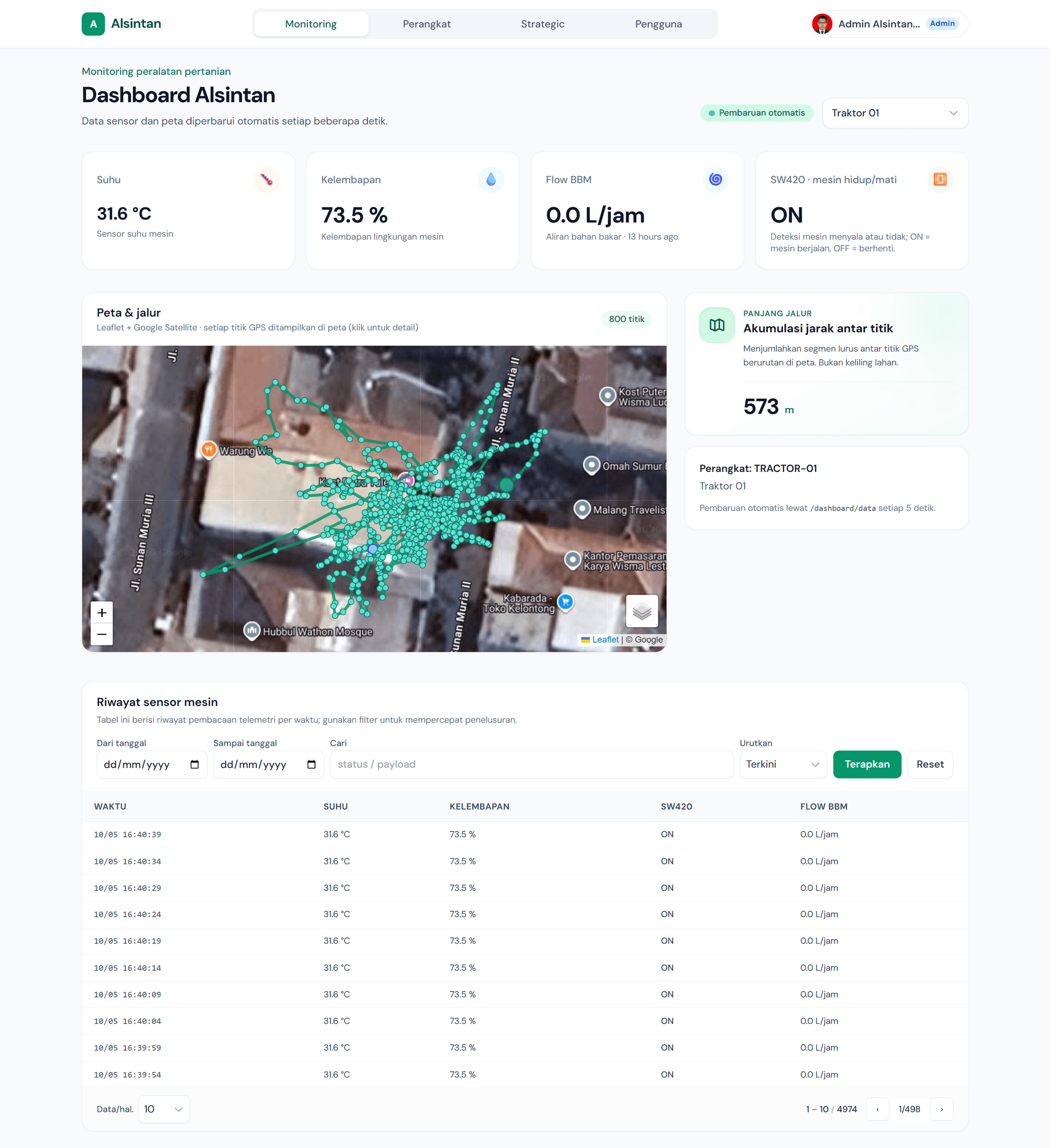This screenshot has width=1050, height=1148.
Task: Click the SW420 column header
Action: 676,807
